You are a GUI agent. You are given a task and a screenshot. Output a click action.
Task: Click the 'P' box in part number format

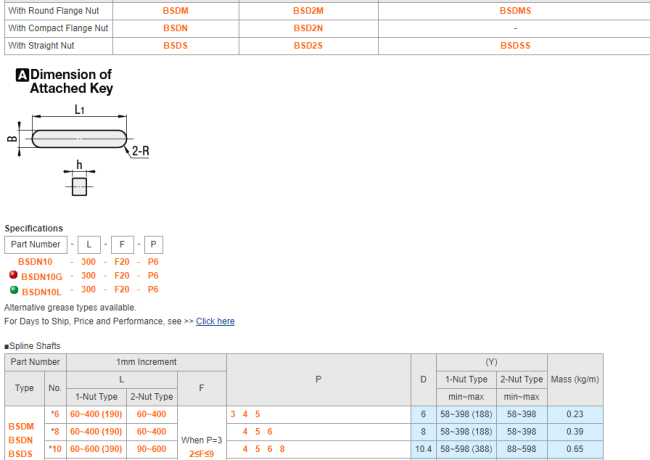pyautogui.click(x=153, y=245)
